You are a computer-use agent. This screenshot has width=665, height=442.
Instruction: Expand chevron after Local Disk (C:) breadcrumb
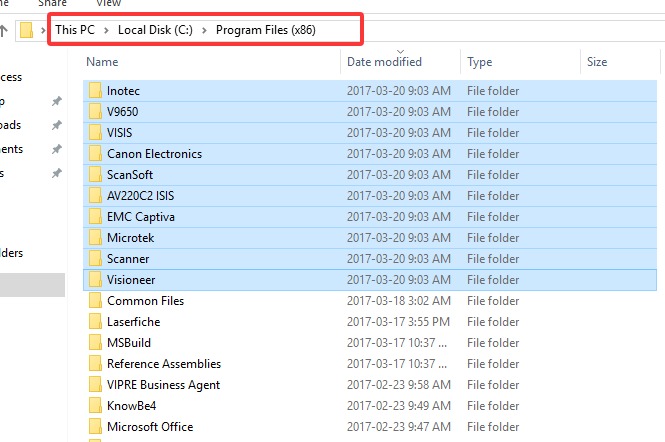coord(204,31)
